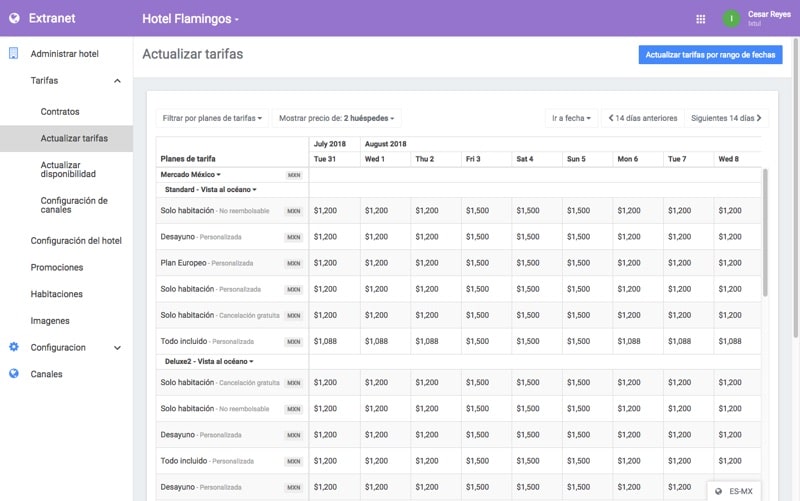The image size is (800, 501).
Task: Open the Ir a fecha dropdown
Action: point(571,118)
